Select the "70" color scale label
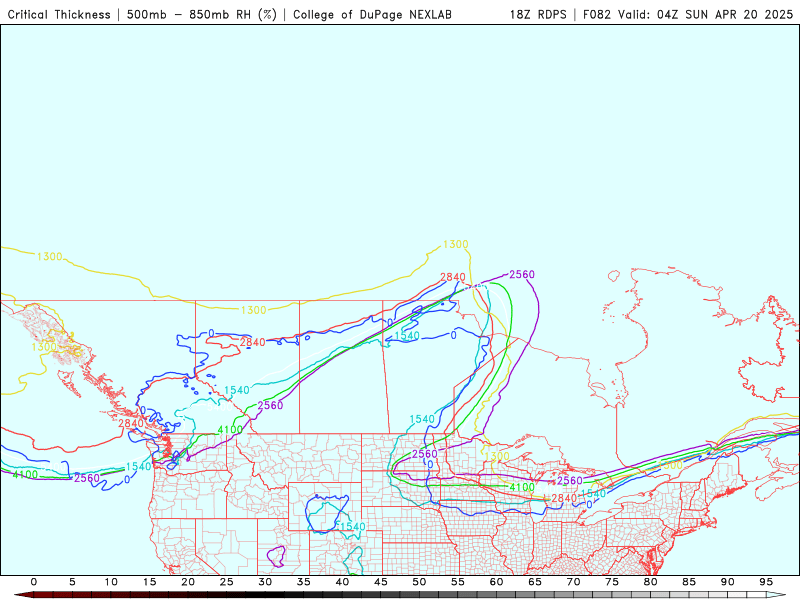 coord(573,582)
